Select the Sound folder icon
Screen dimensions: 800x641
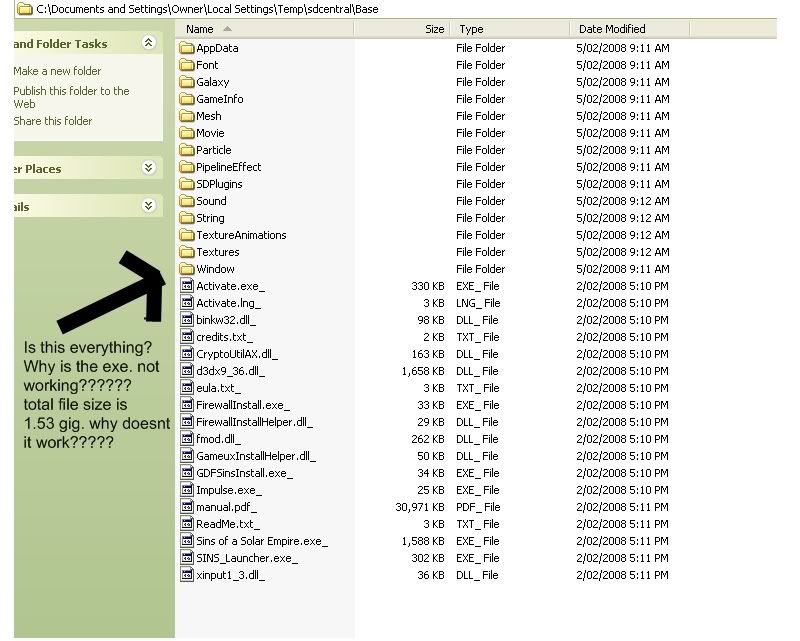click(x=187, y=201)
